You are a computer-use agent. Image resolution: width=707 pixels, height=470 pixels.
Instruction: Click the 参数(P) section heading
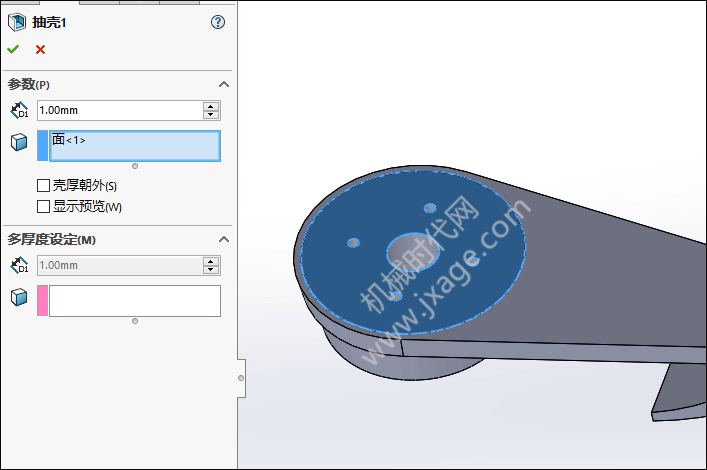[x=28, y=84]
